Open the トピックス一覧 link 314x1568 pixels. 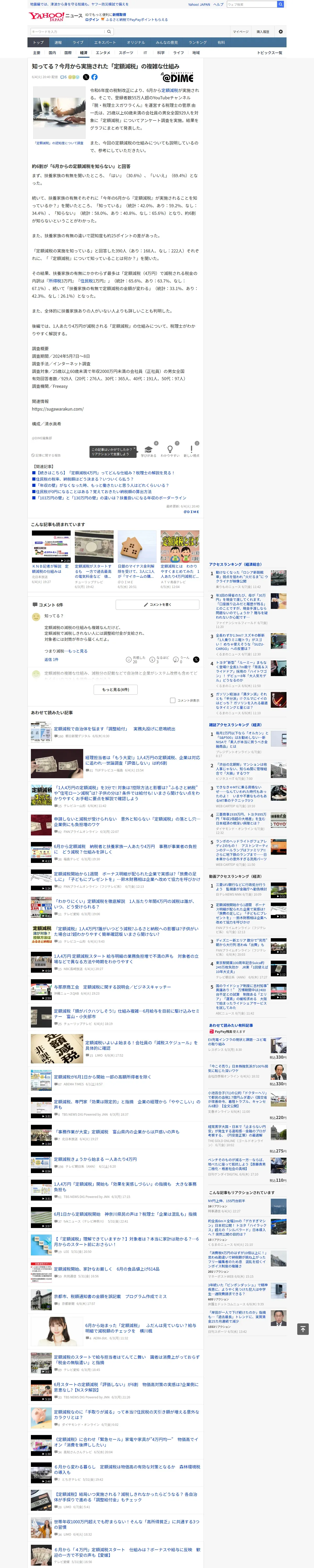coord(270,53)
